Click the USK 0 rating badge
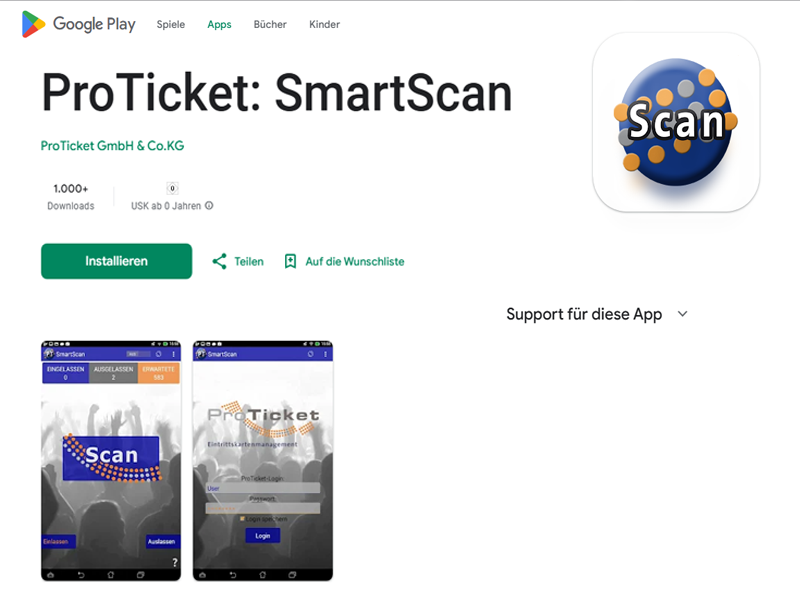 click(x=172, y=188)
